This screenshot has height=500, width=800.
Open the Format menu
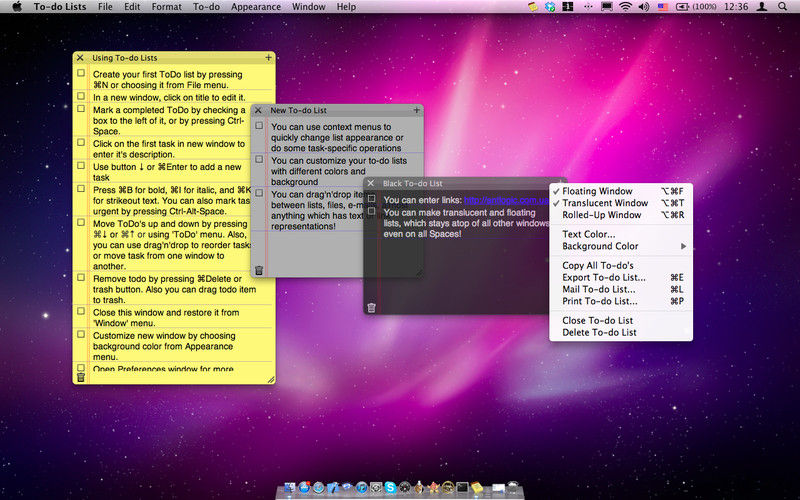(166, 7)
